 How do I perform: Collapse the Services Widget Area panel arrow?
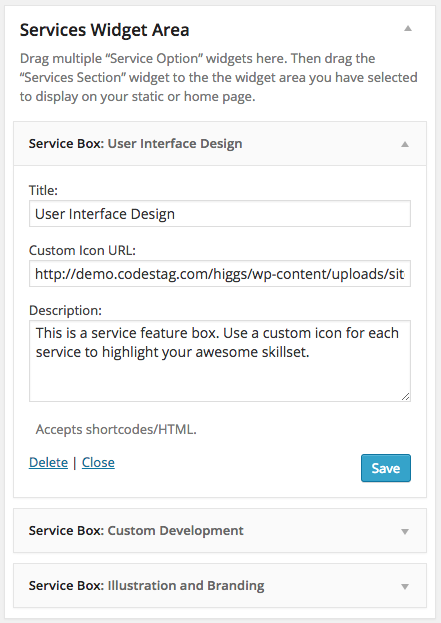pos(408,28)
